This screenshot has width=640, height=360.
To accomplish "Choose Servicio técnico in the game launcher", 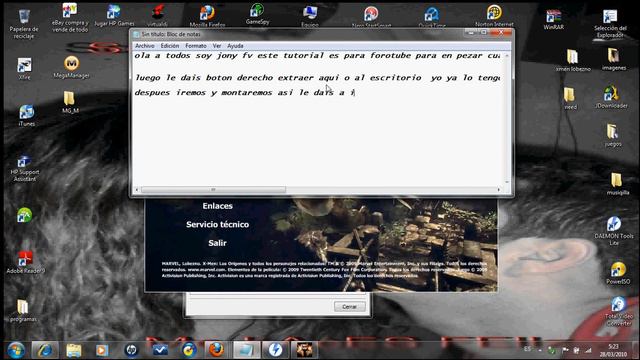I will click(218, 224).
